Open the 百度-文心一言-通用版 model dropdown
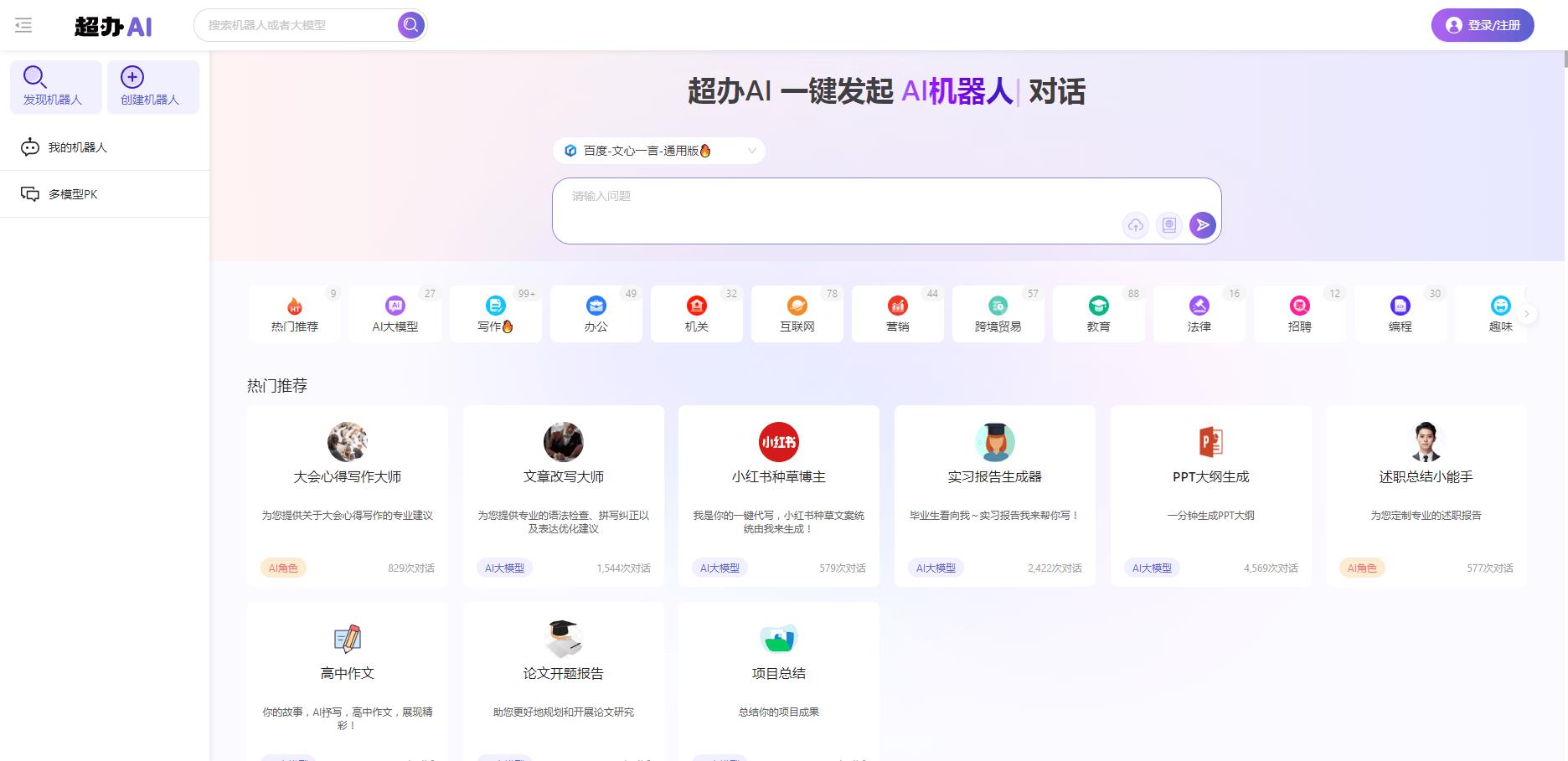 coord(658,151)
